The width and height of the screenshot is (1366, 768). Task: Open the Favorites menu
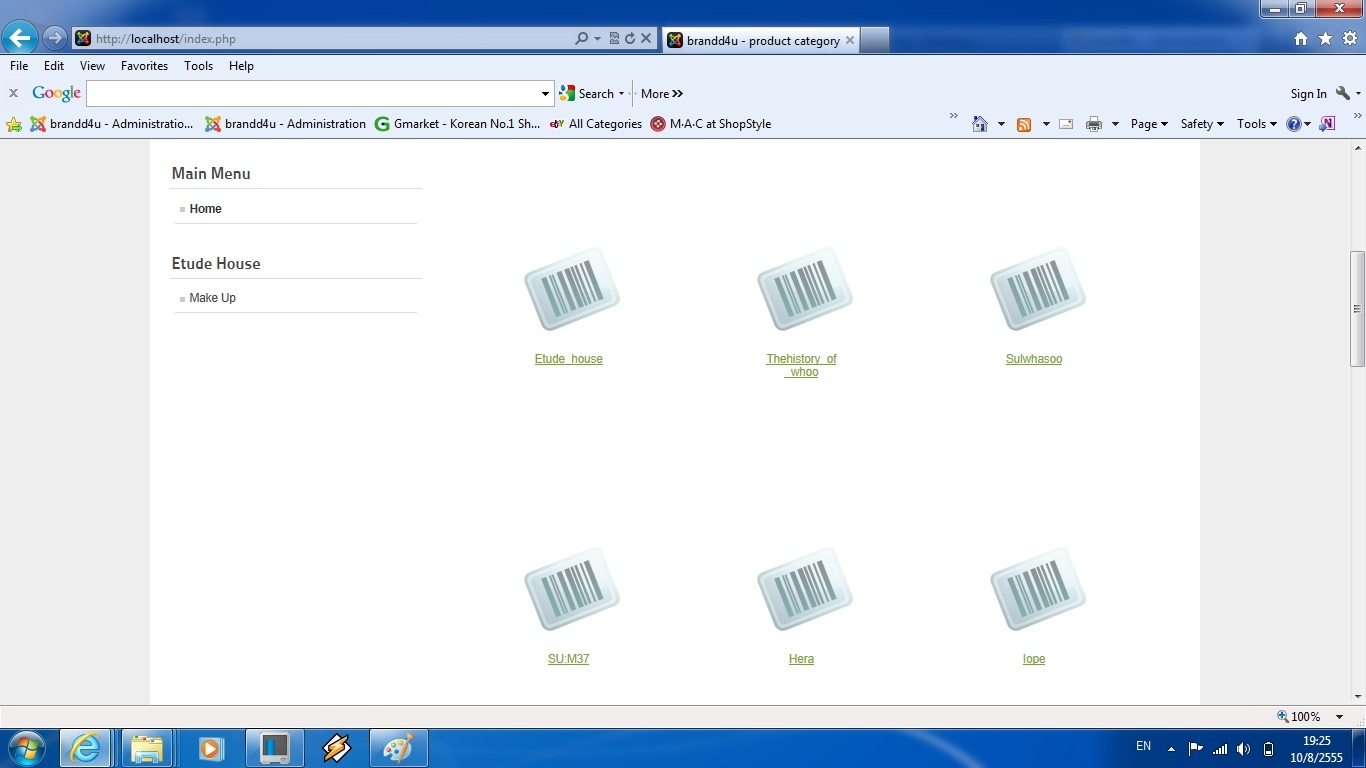(144, 65)
